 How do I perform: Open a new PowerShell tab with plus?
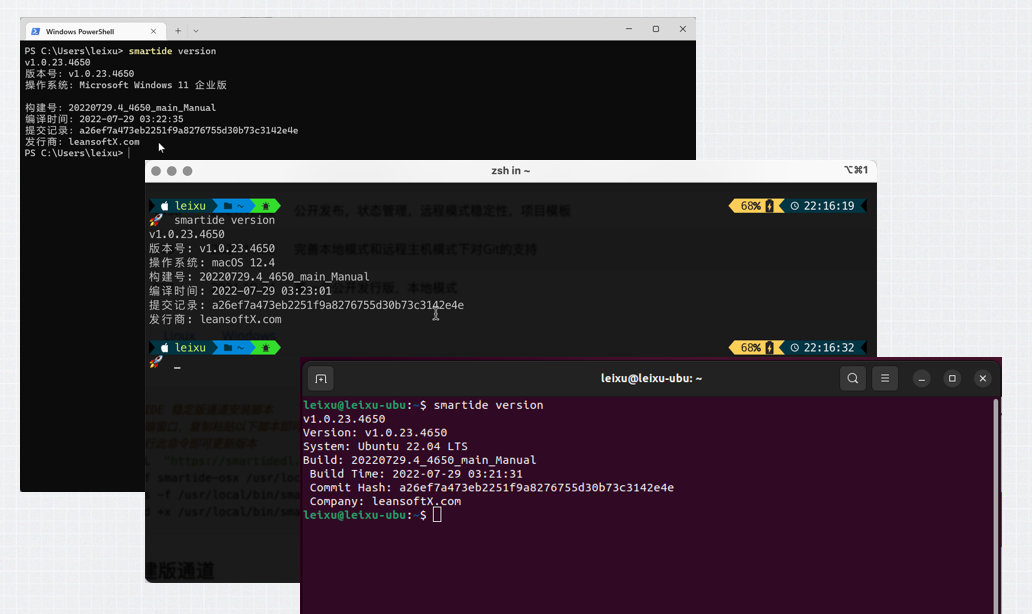[x=178, y=31]
